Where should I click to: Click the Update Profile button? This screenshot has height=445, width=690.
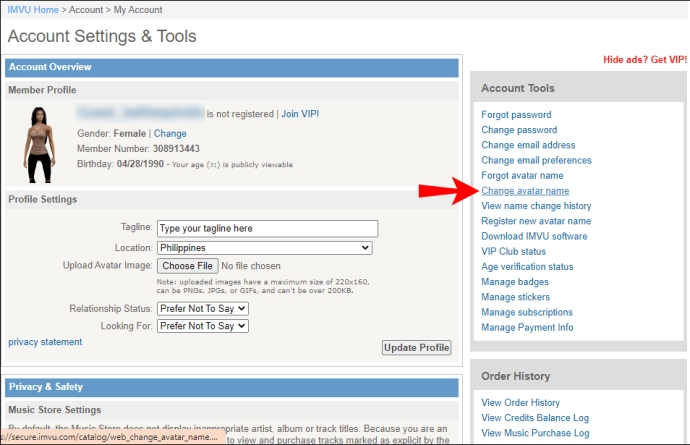pyautogui.click(x=416, y=348)
